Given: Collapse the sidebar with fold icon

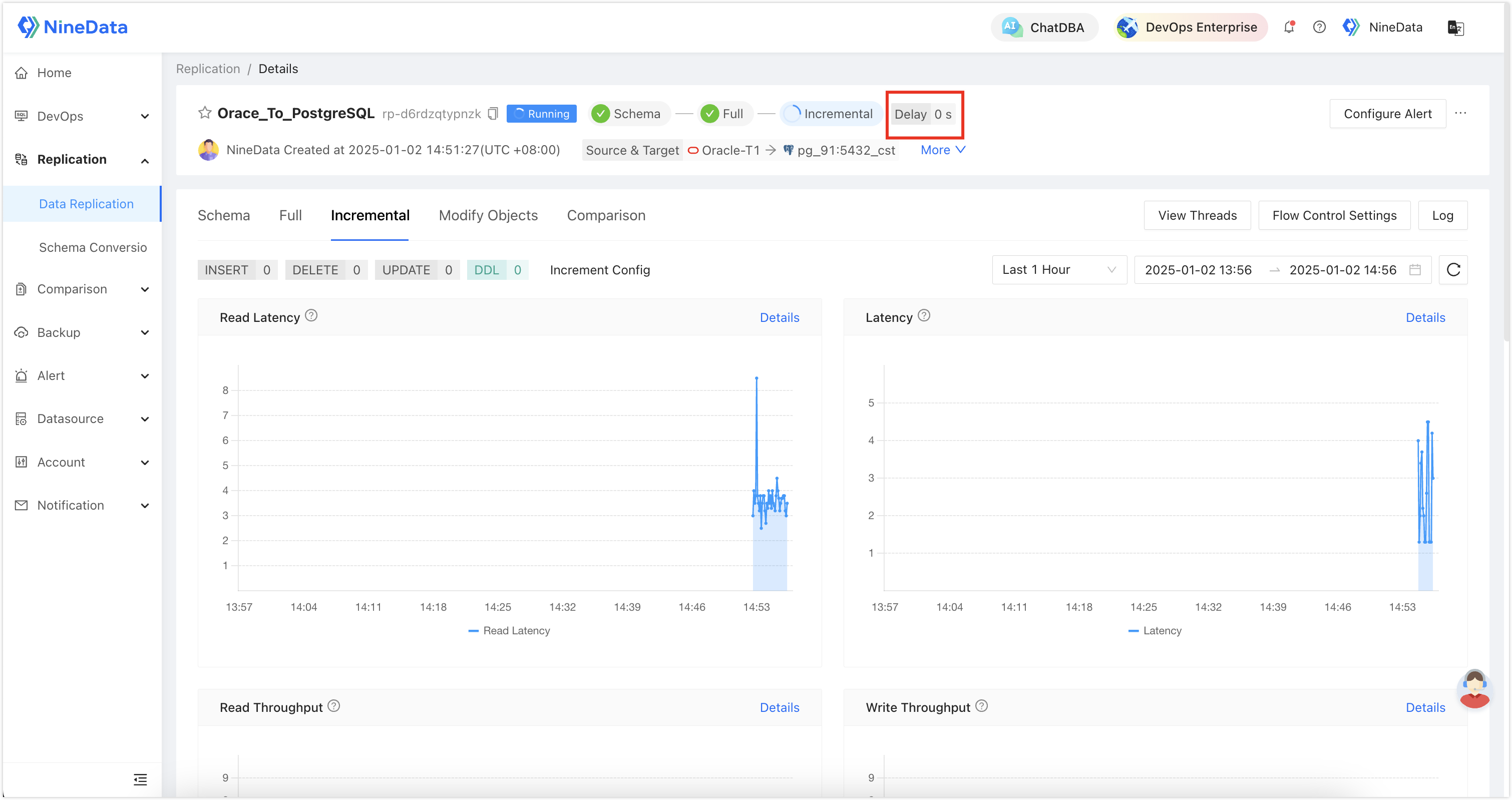Looking at the screenshot, I should [x=140, y=779].
